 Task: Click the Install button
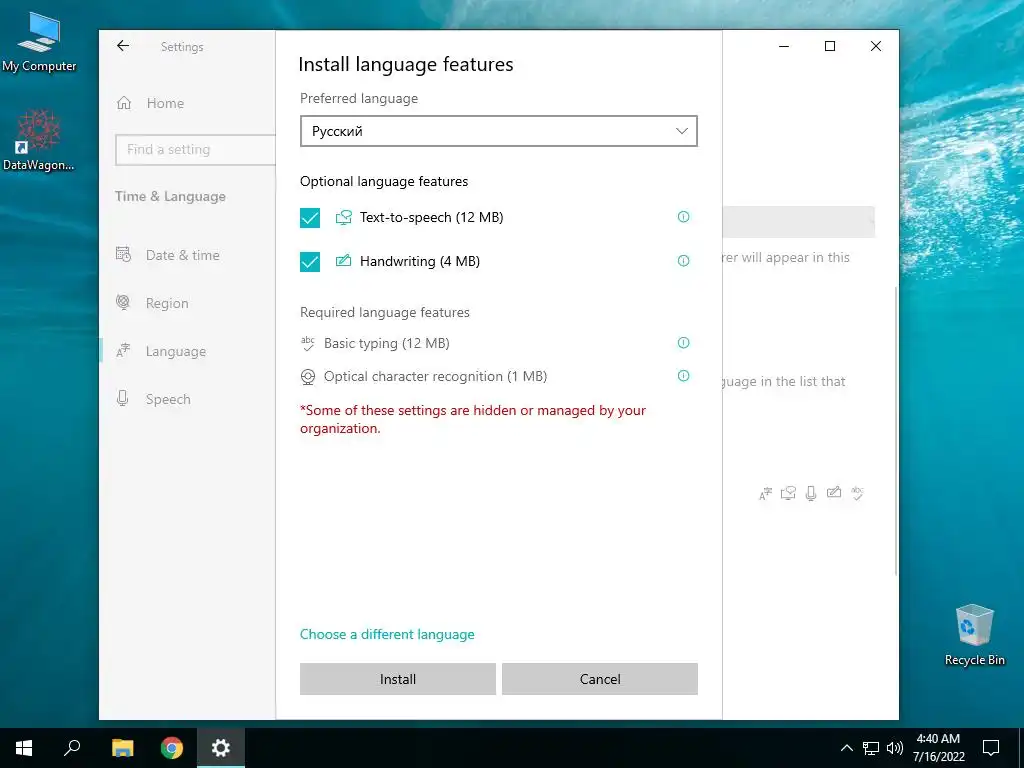(x=398, y=679)
